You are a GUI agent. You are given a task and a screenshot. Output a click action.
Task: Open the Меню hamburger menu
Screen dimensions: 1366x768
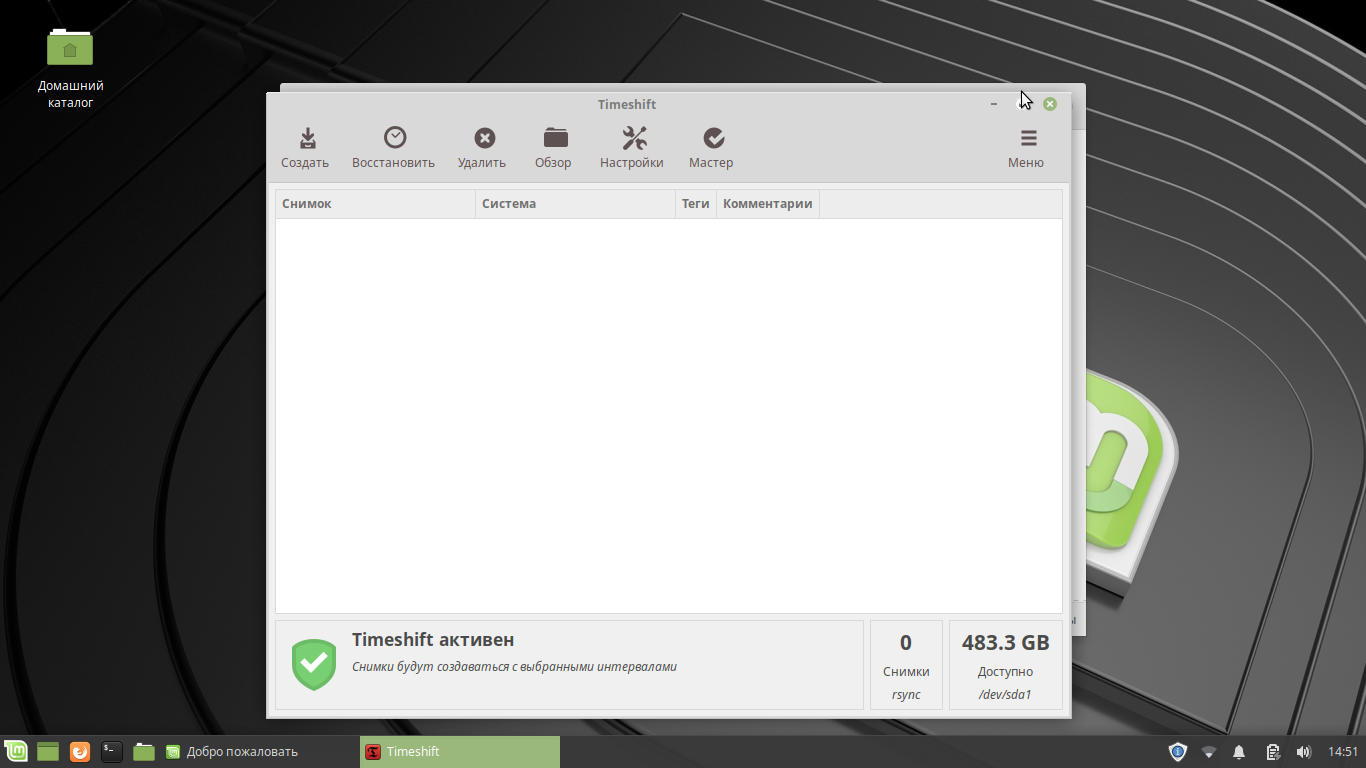[x=1027, y=139]
